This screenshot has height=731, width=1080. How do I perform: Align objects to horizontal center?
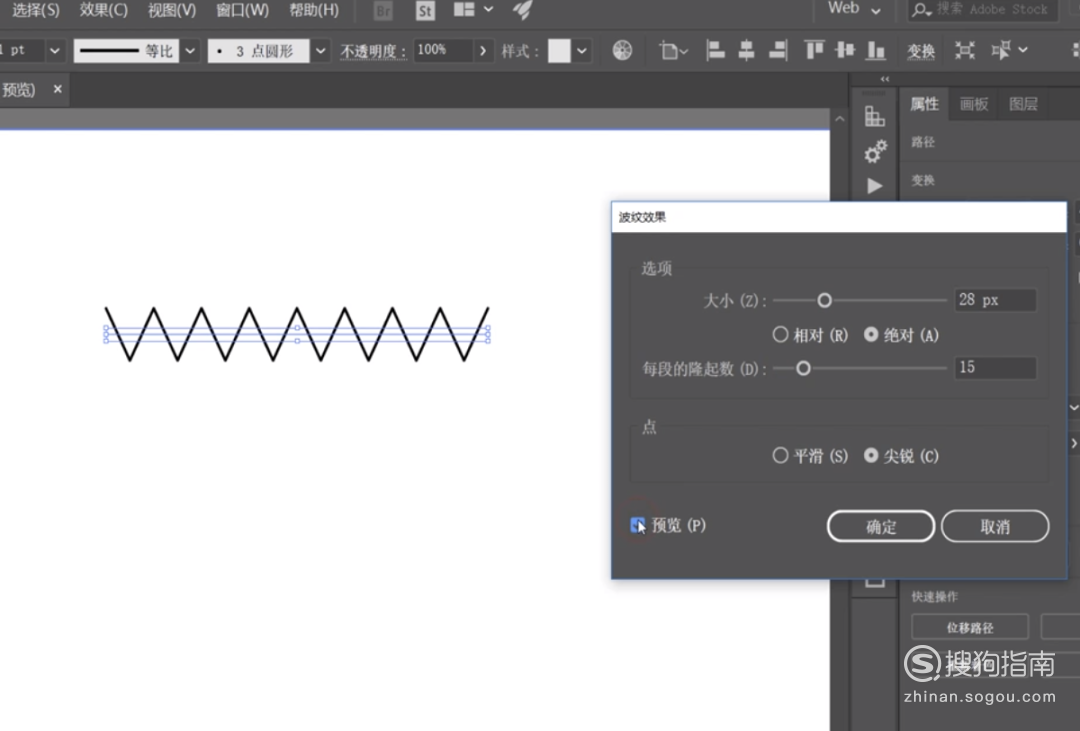click(746, 50)
